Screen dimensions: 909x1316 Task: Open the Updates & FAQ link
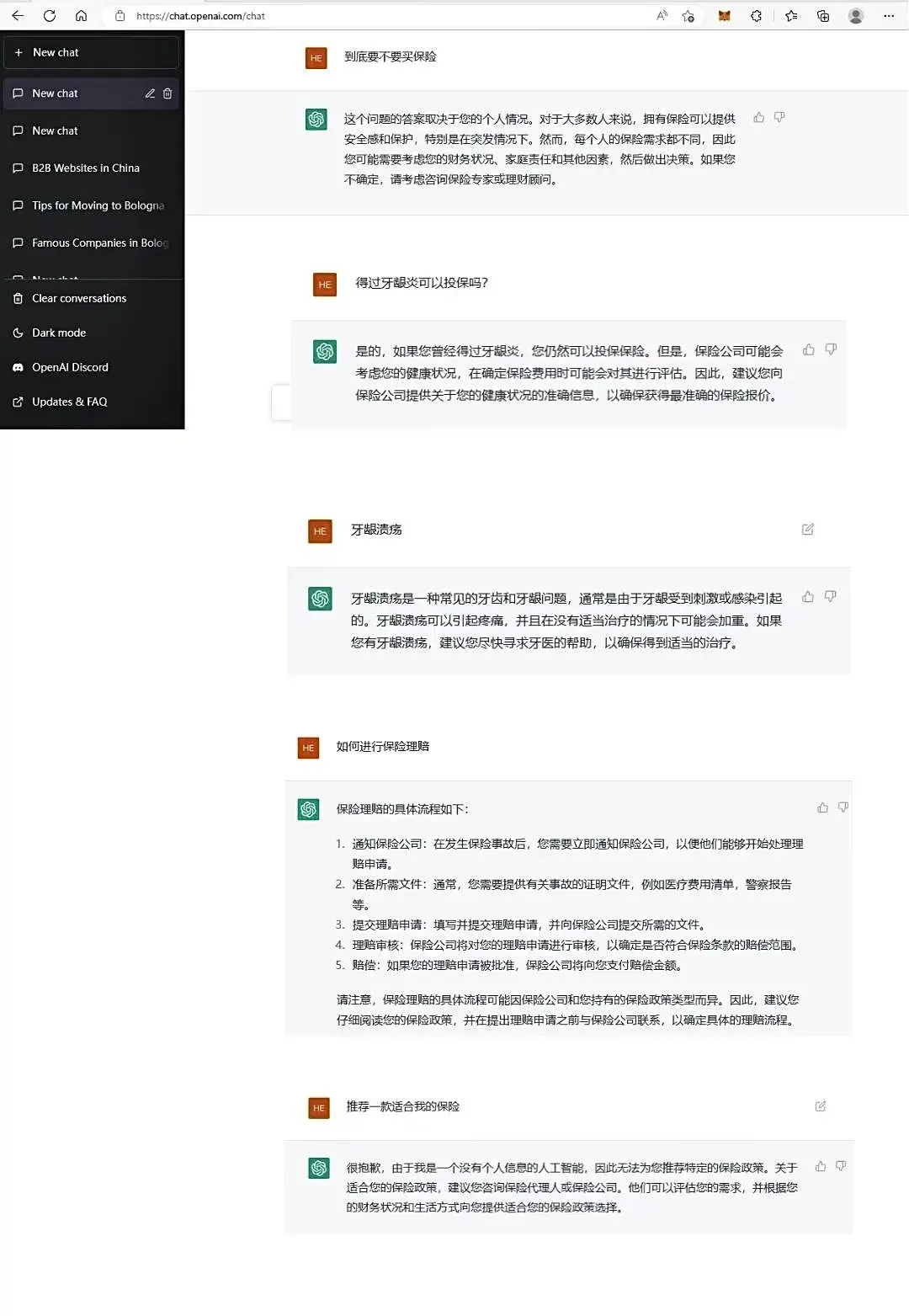click(x=69, y=402)
